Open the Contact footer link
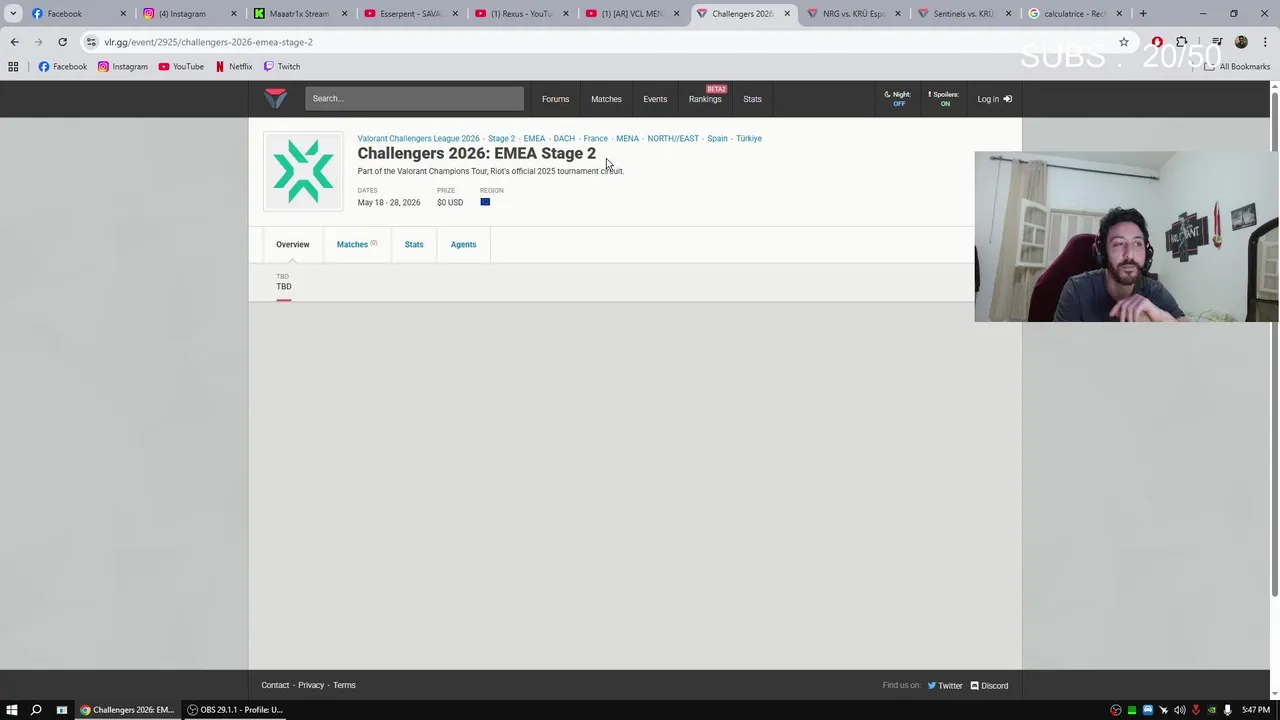This screenshot has width=1280, height=720. [275, 685]
